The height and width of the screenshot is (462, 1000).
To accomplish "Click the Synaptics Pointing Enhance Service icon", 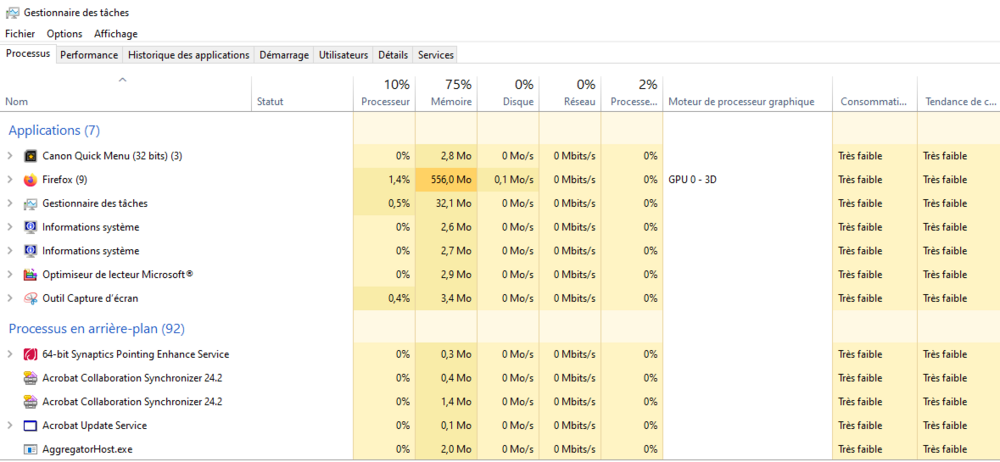I will (x=30, y=355).
